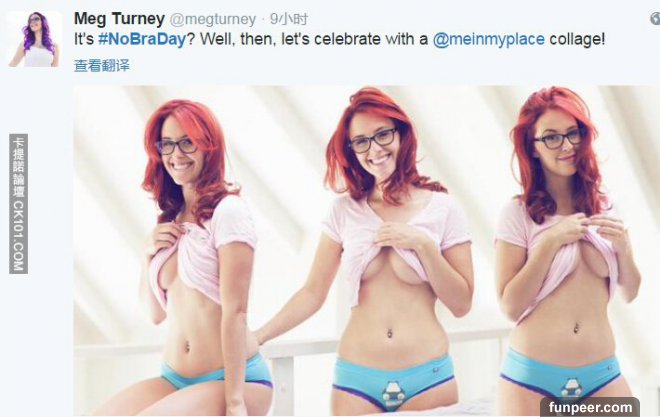Click the vertical CK101.COM watermark text
The image size is (660, 417).
pyautogui.click(x=18, y=236)
